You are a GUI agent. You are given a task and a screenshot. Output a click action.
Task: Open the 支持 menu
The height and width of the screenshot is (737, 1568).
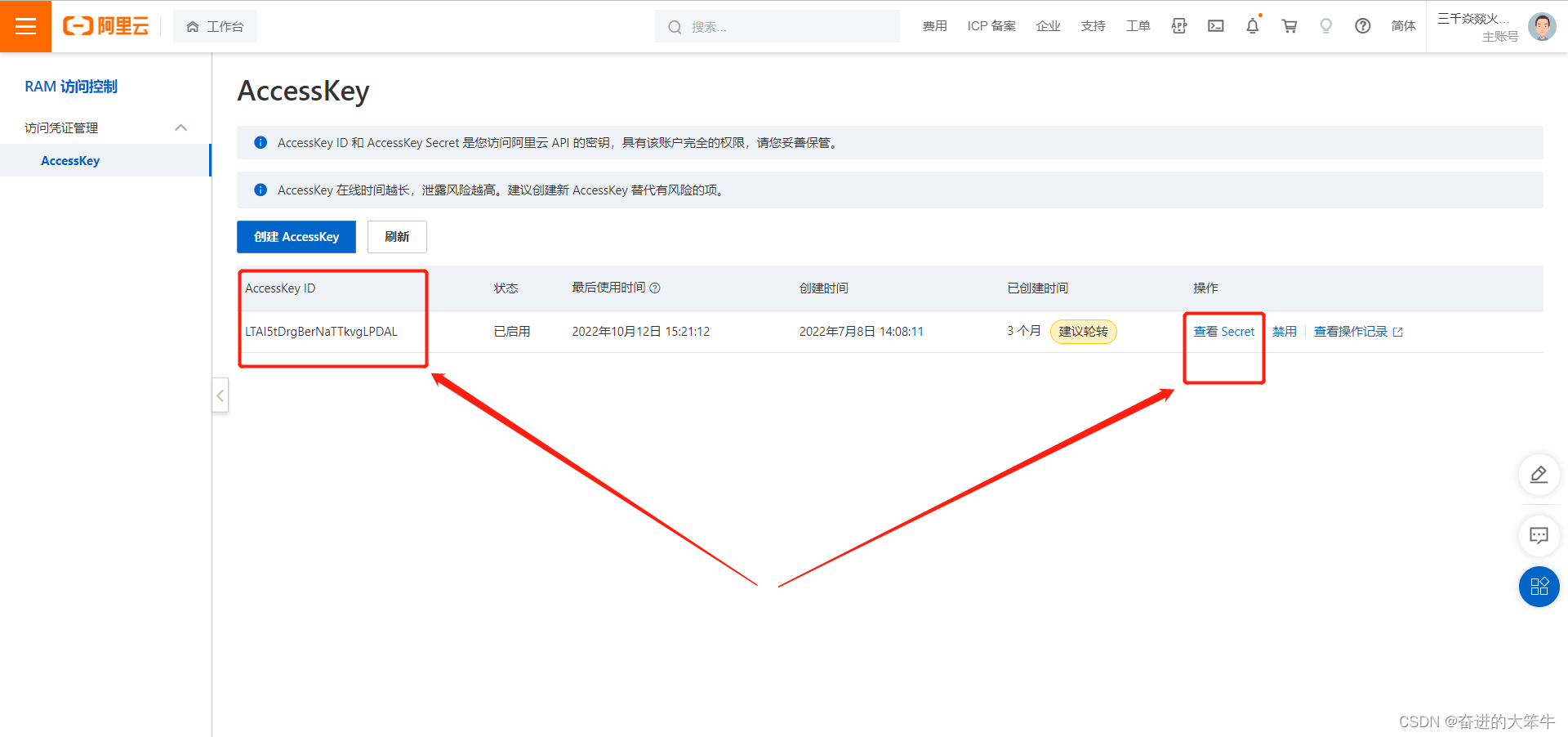pyautogui.click(x=1093, y=26)
